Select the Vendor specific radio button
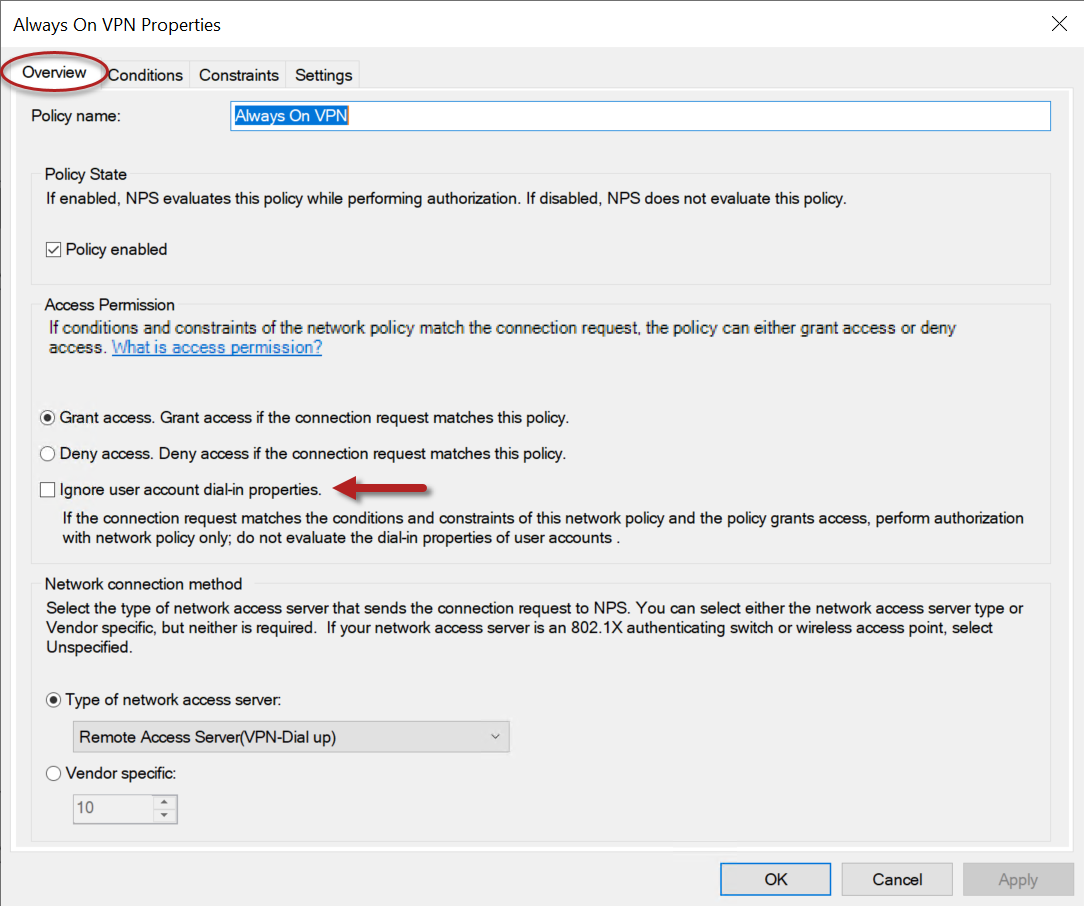This screenshot has width=1084, height=906. click(54, 773)
